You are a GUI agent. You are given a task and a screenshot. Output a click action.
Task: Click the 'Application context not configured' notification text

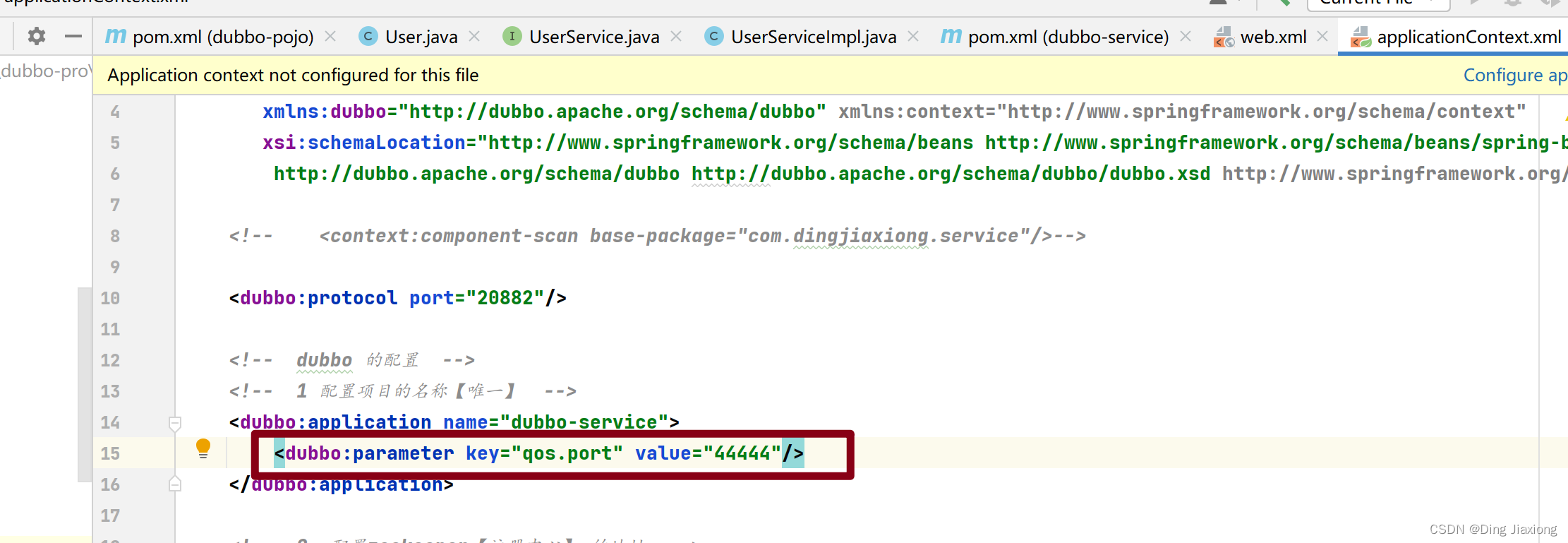pyautogui.click(x=293, y=75)
